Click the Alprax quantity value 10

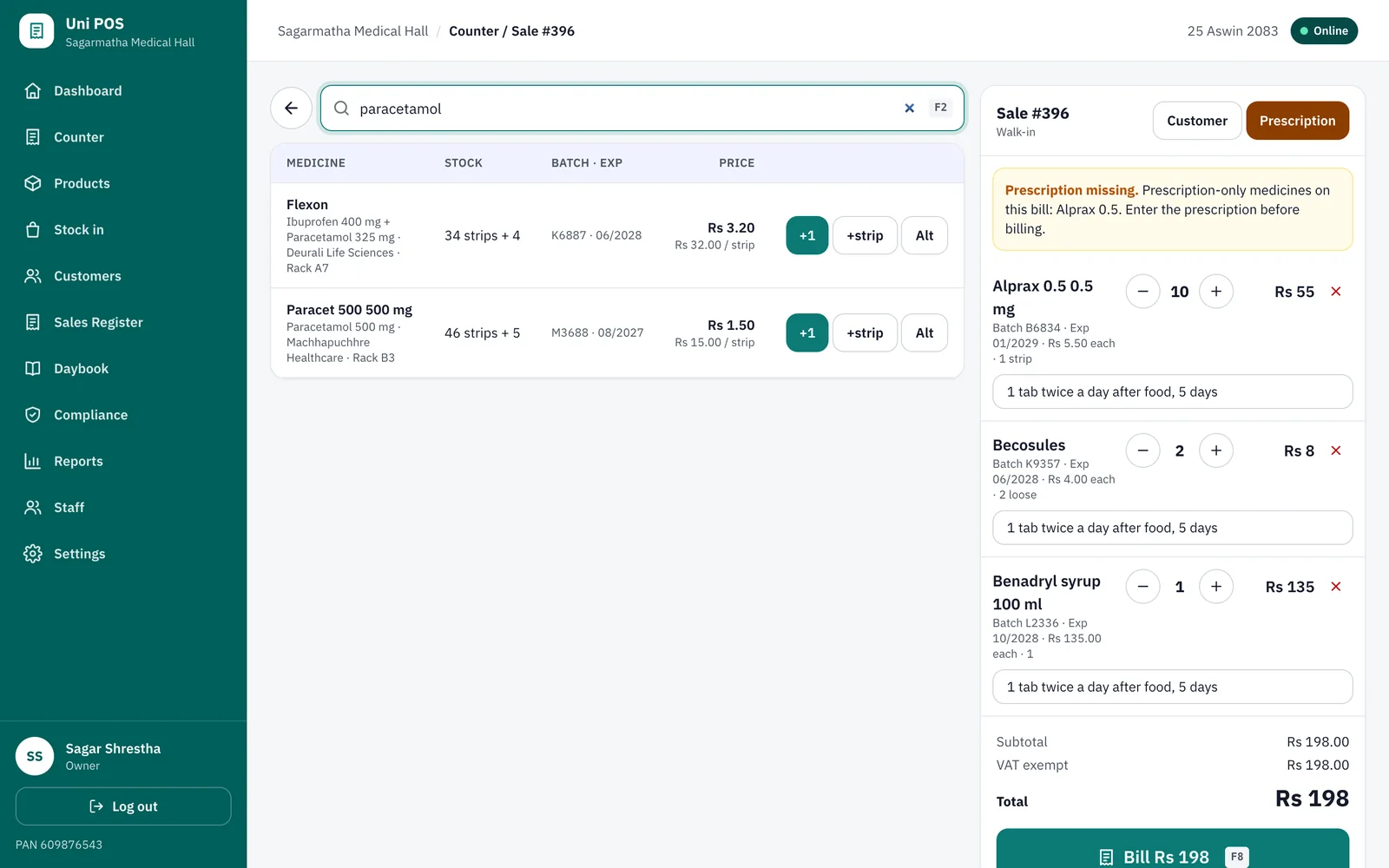1179,292
